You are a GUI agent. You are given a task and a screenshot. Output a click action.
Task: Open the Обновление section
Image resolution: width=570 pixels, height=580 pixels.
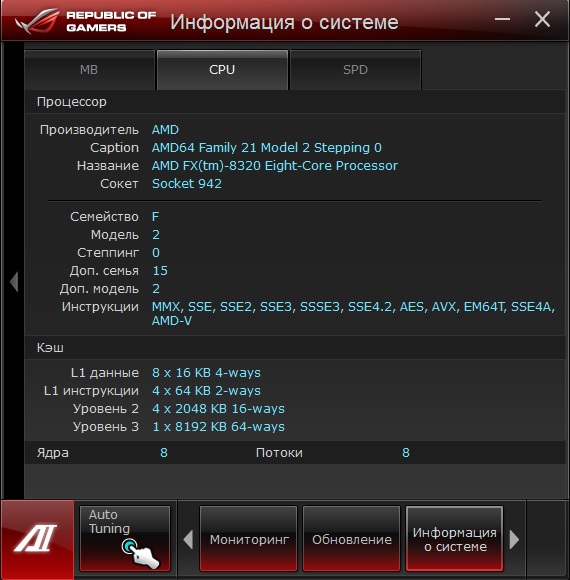351,539
